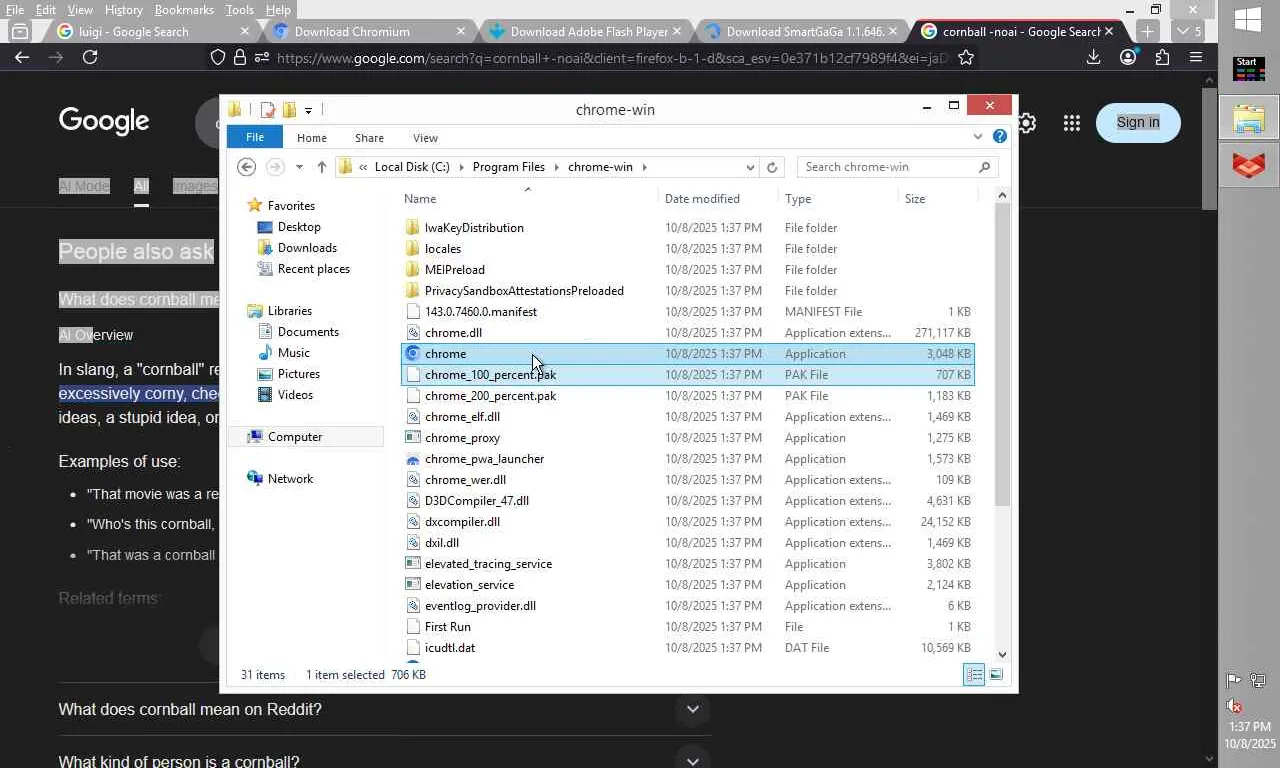Viewport: 1280px width, 768px height.
Task: Open Firefox Bookmarks menu
Action: click(184, 10)
